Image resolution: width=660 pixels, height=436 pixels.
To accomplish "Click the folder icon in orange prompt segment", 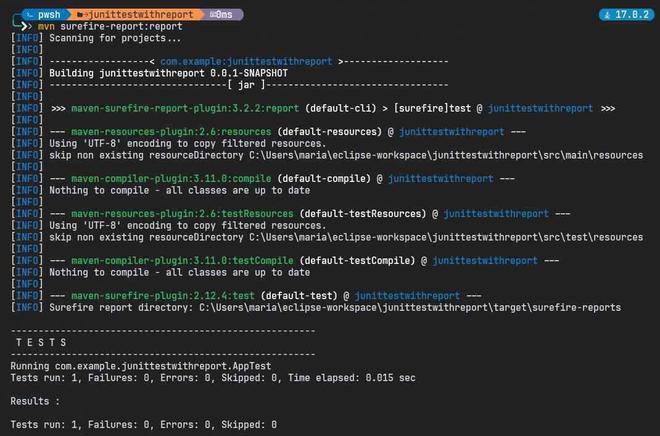I will tap(80, 15).
